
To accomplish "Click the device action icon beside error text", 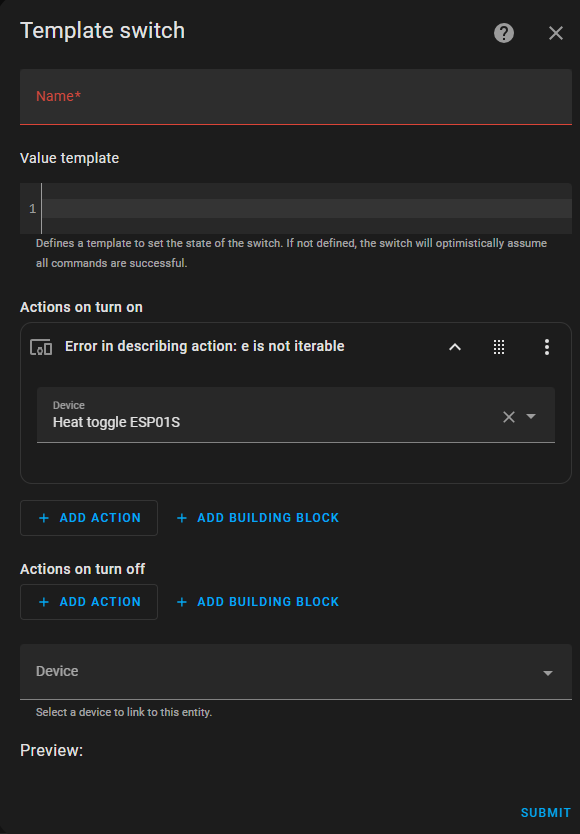I will point(41,347).
